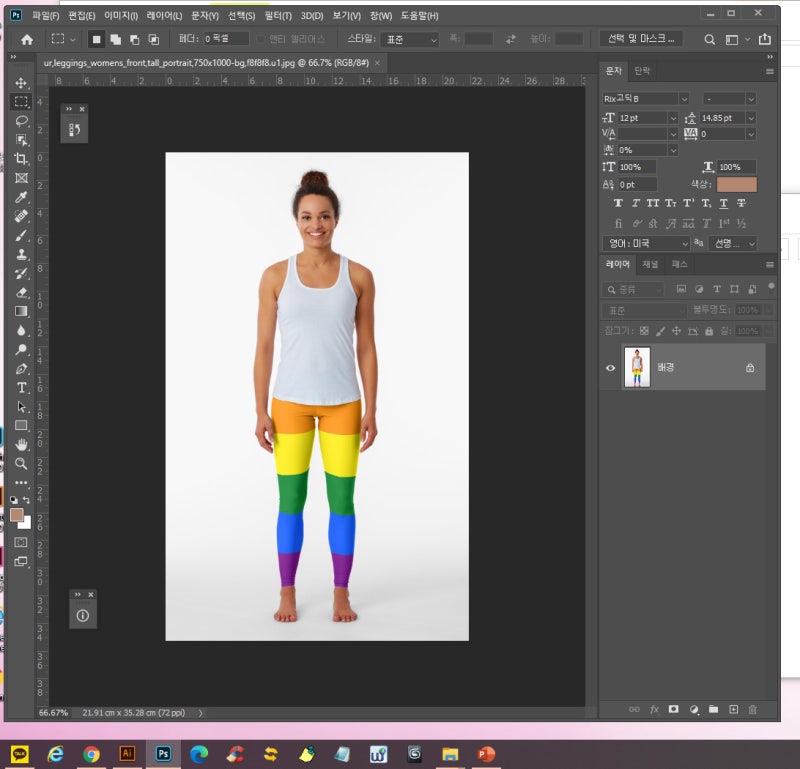Image resolution: width=800 pixels, height=769 pixels.
Task: Click the 선택 및 마스크 button
Action: [641, 39]
